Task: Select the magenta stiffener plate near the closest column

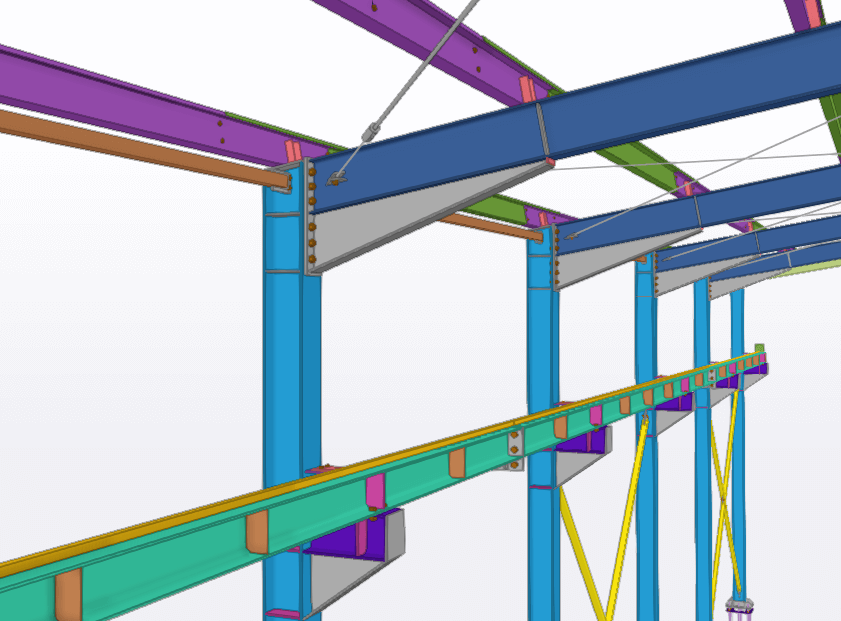Action: (375, 492)
